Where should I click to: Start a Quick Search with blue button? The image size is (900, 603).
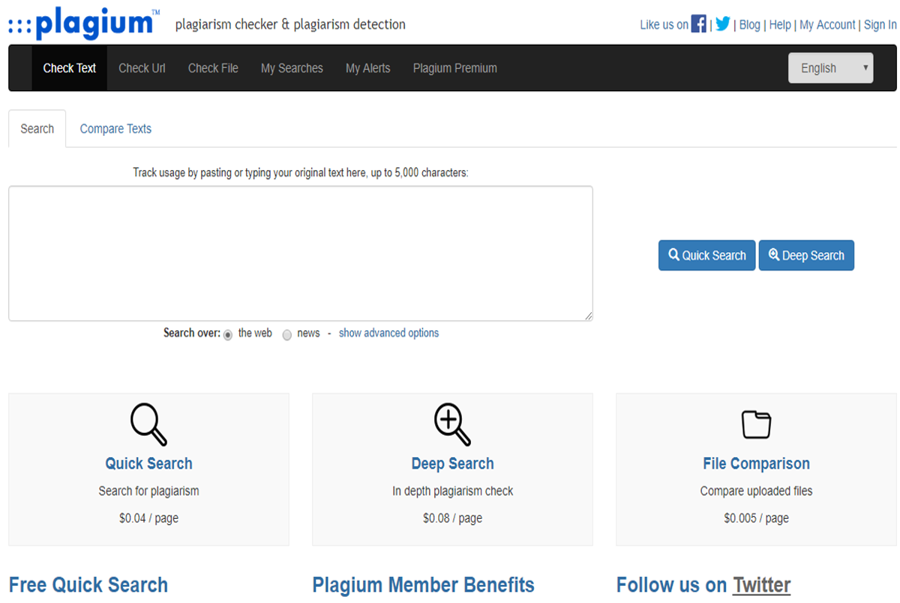(707, 255)
